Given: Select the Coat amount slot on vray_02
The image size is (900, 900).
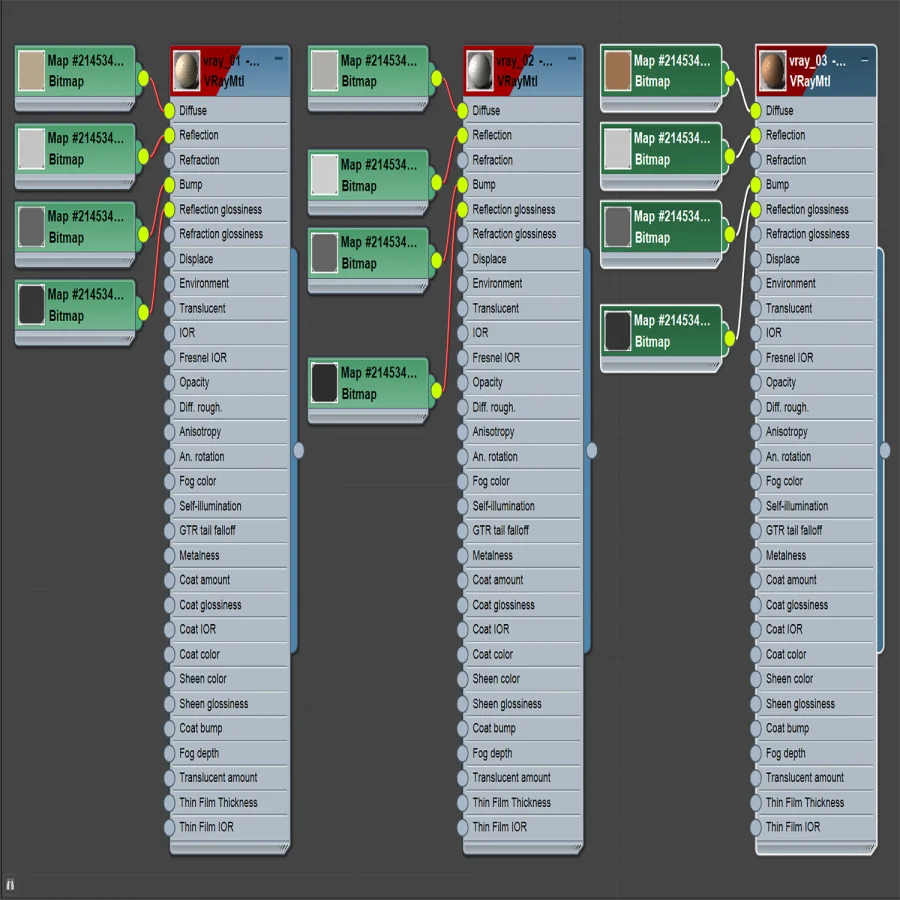Looking at the screenshot, I should [522, 580].
